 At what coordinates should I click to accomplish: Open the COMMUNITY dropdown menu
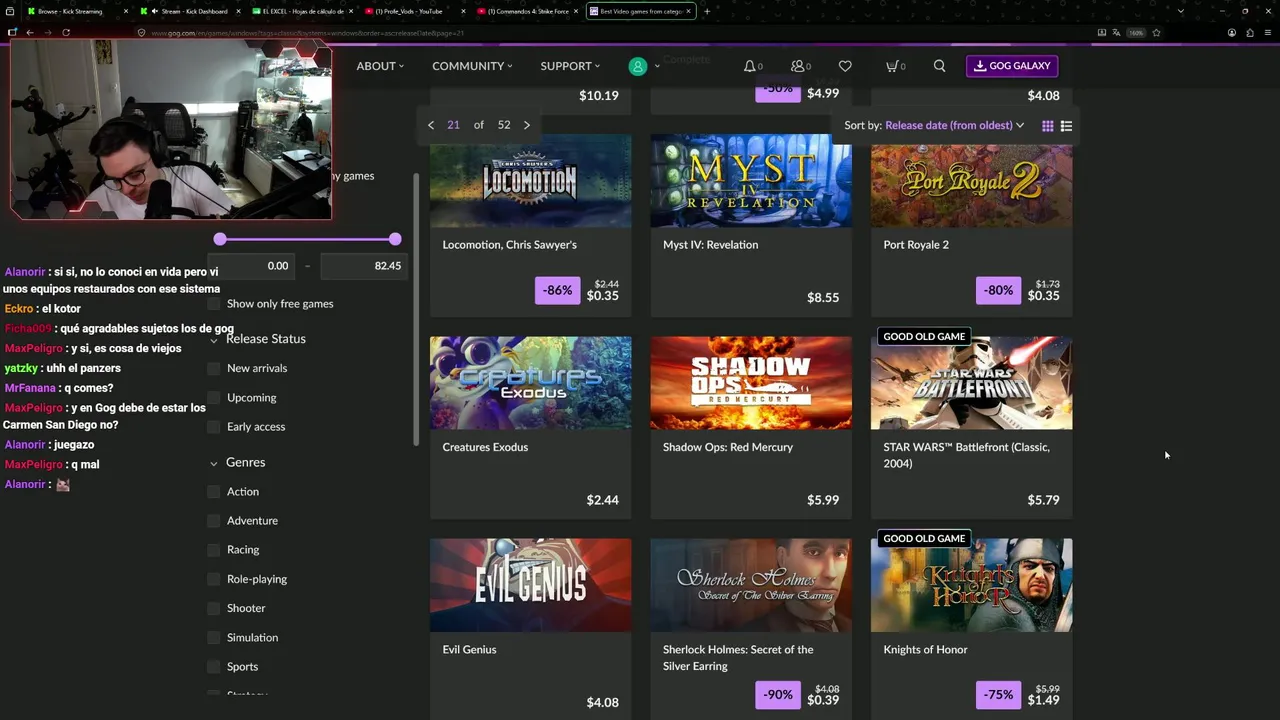point(472,66)
